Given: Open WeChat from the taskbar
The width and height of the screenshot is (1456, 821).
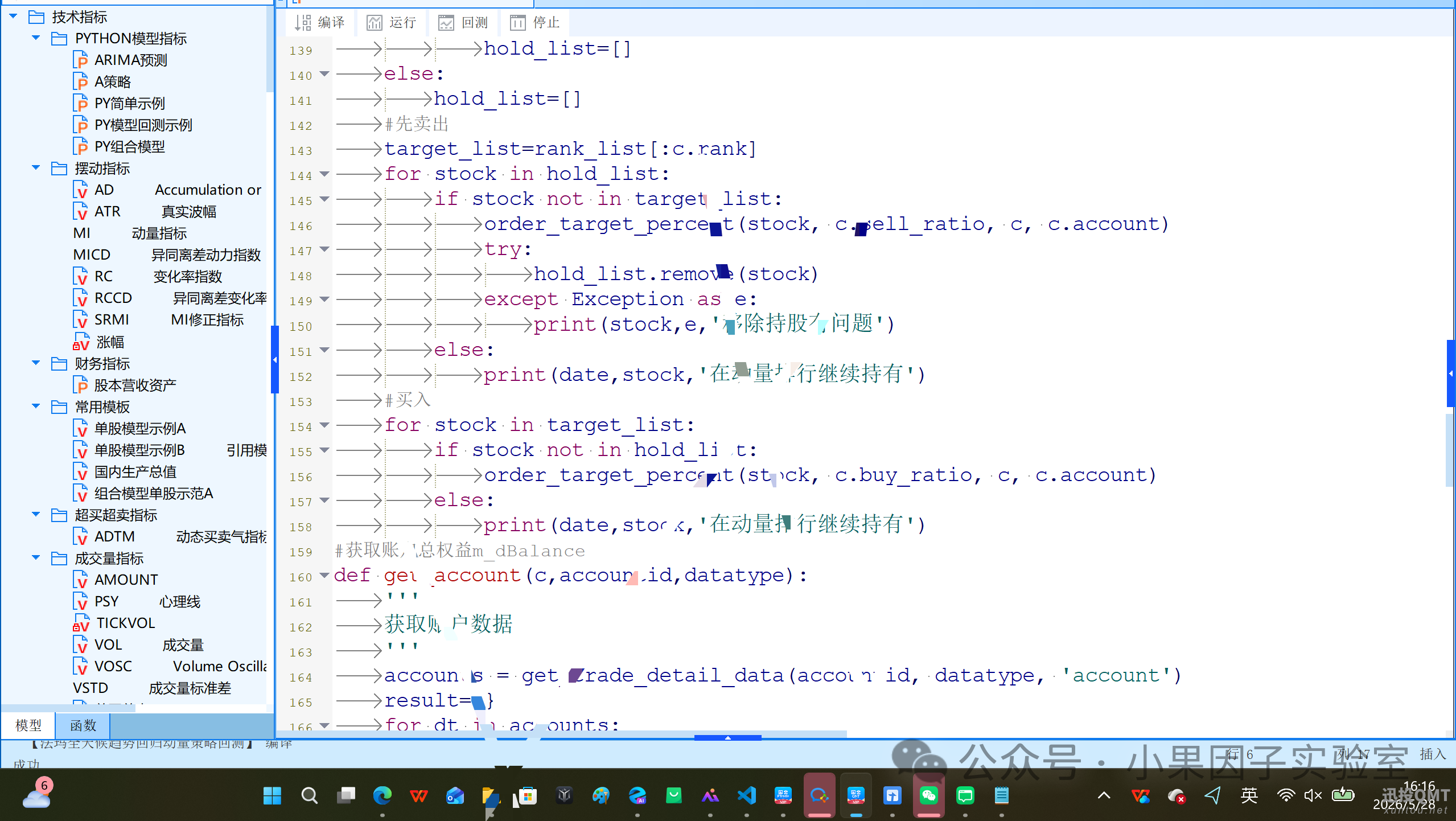Looking at the screenshot, I should 929,795.
